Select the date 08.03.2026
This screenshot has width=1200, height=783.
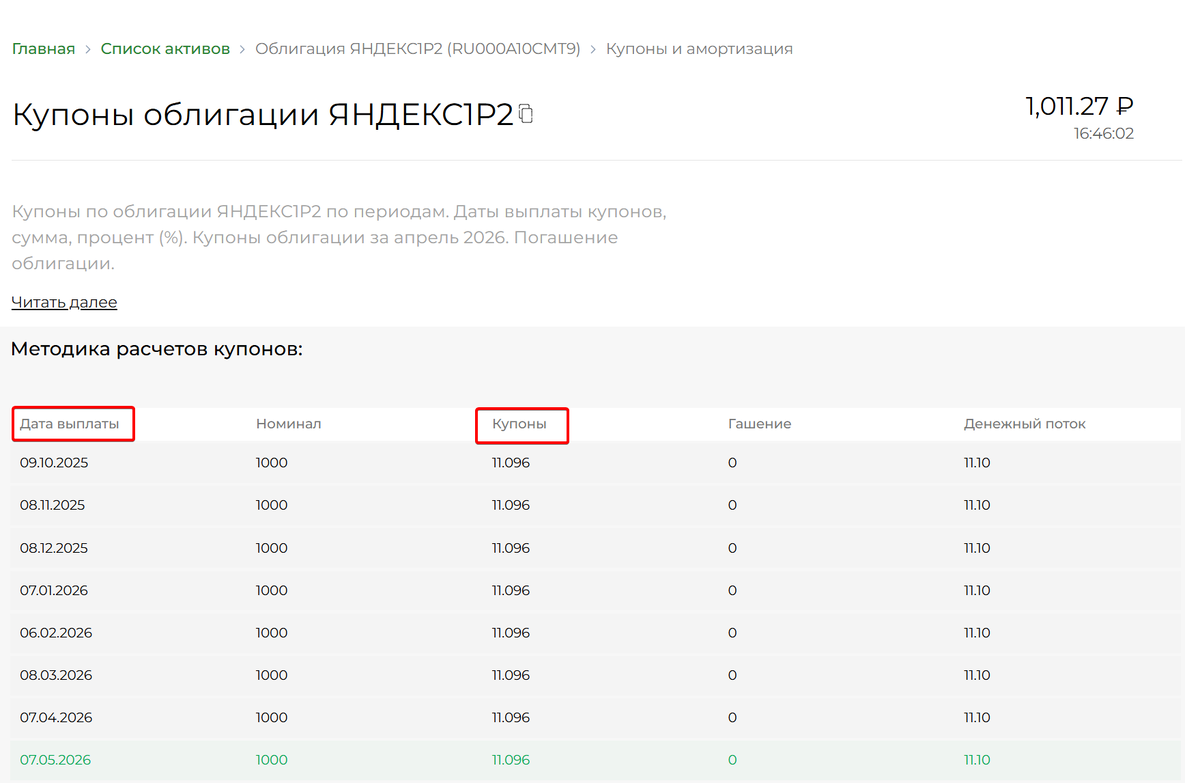click(x=56, y=675)
